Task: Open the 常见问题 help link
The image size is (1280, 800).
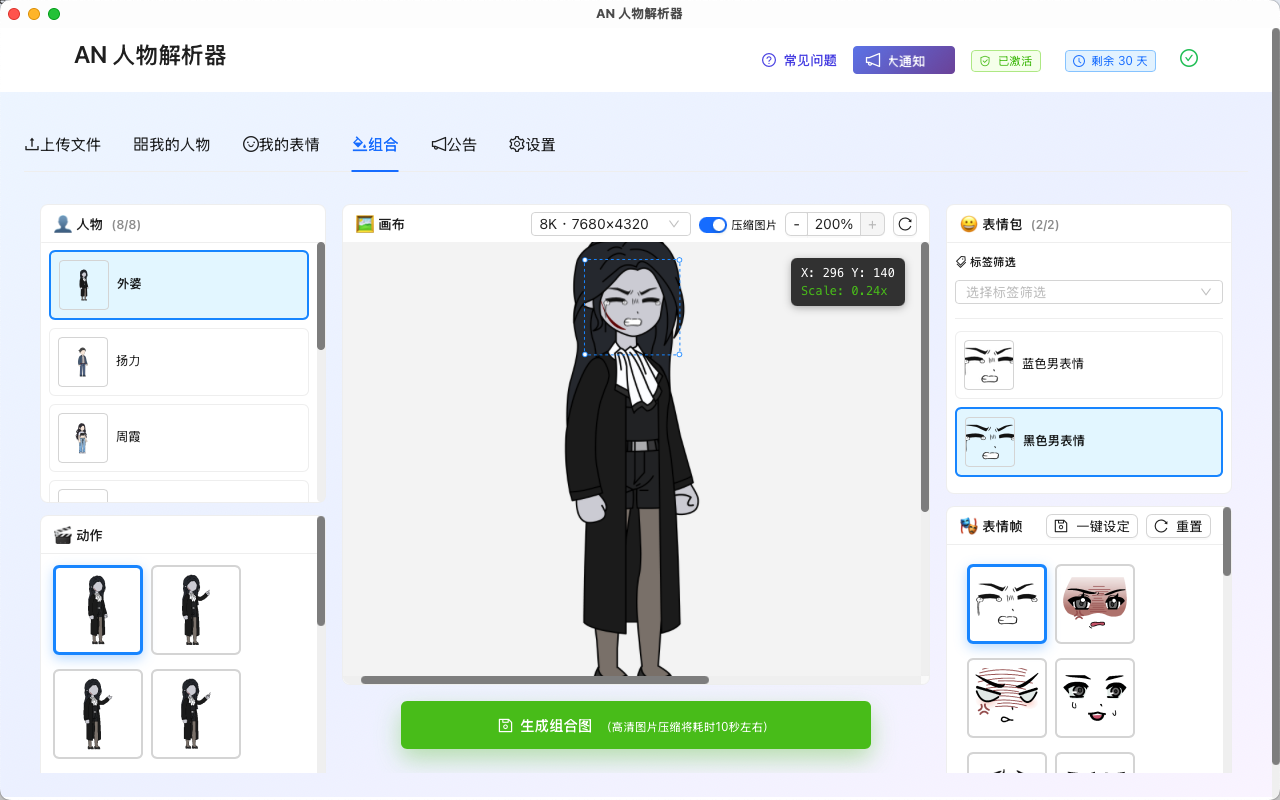Action: (799, 61)
